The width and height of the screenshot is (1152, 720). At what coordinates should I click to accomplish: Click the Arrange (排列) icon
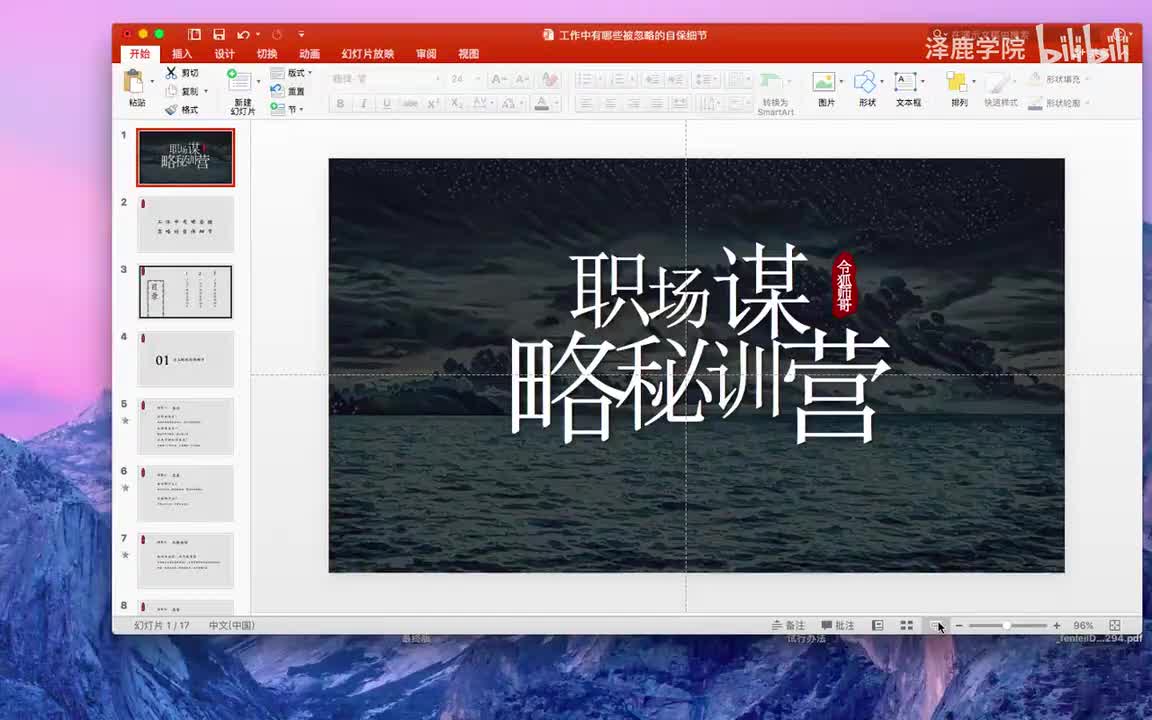(x=957, y=82)
